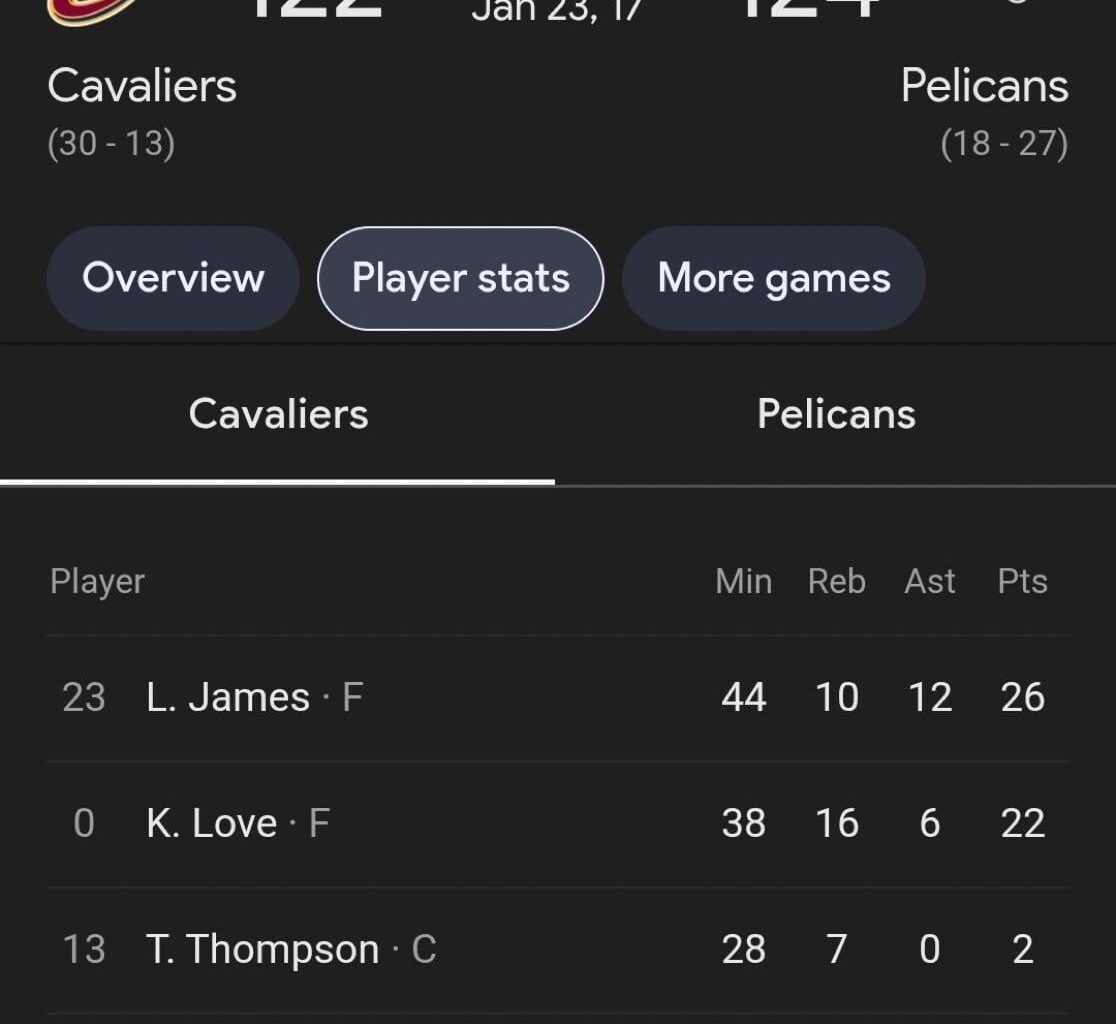Open the More games section
The image size is (1116, 1024).
point(773,278)
